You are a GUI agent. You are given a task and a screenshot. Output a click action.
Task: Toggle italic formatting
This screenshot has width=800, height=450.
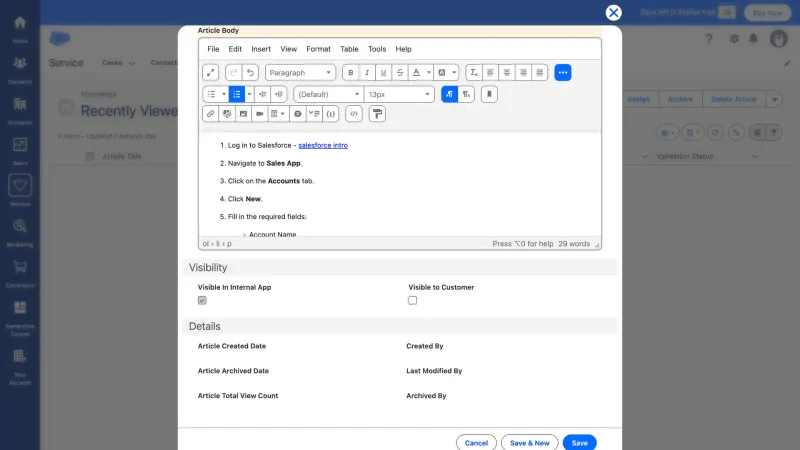pyautogui.click(x=367, y=72)
